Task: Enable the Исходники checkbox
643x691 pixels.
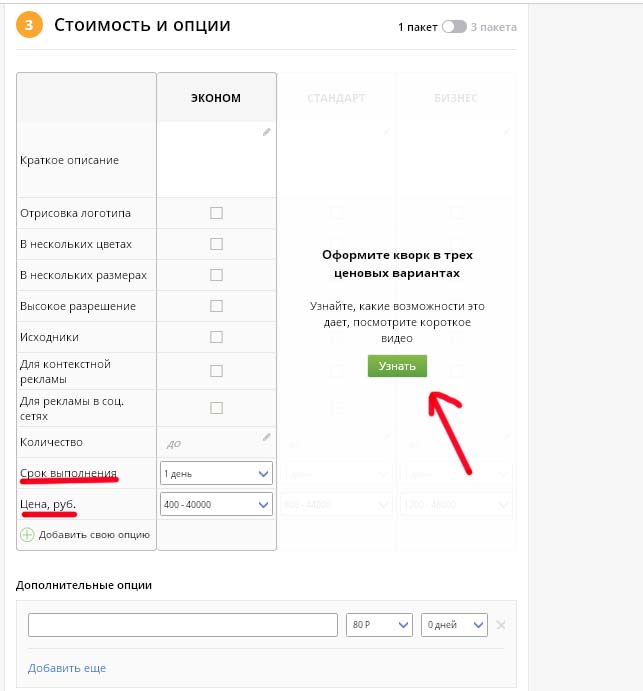Action: coord(216,337)
